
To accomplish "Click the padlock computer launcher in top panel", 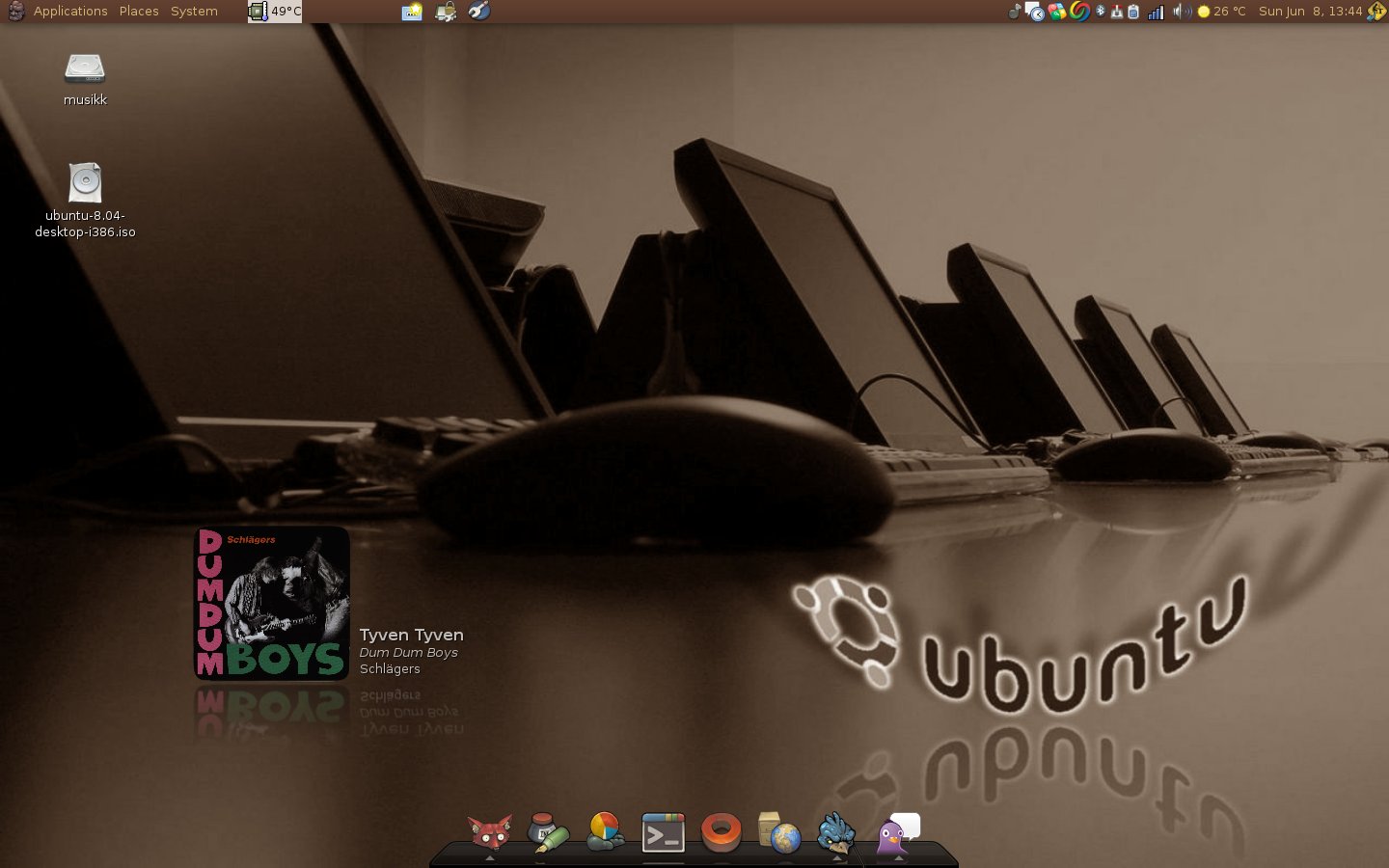I will [446, 12].
